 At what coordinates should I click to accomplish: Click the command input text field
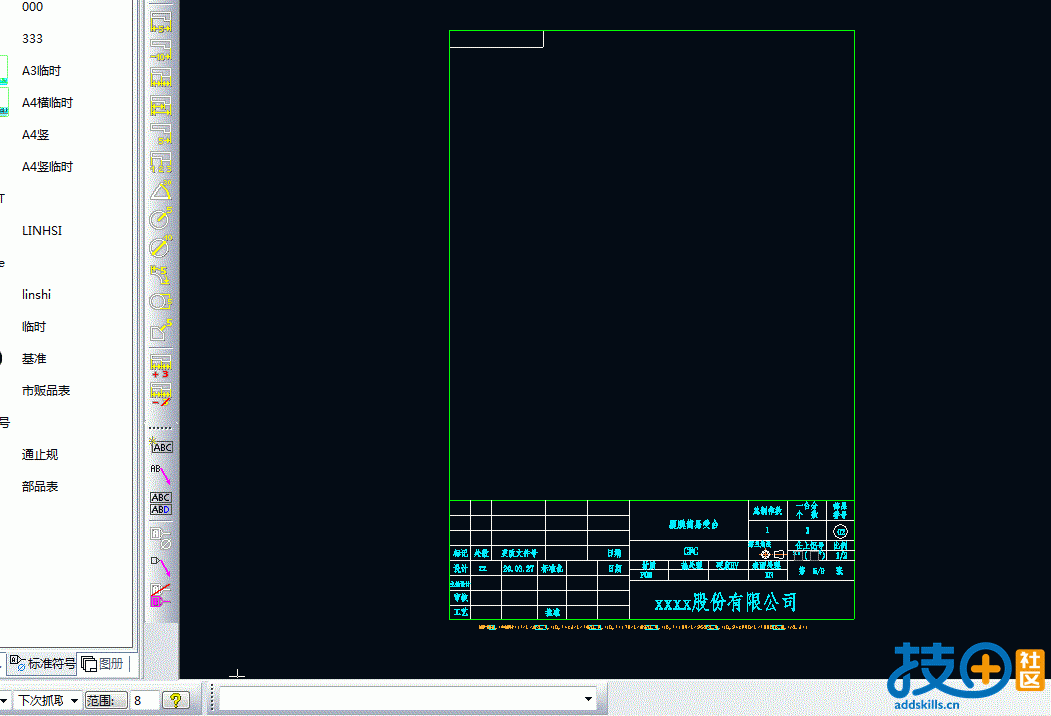pos(401,699)
